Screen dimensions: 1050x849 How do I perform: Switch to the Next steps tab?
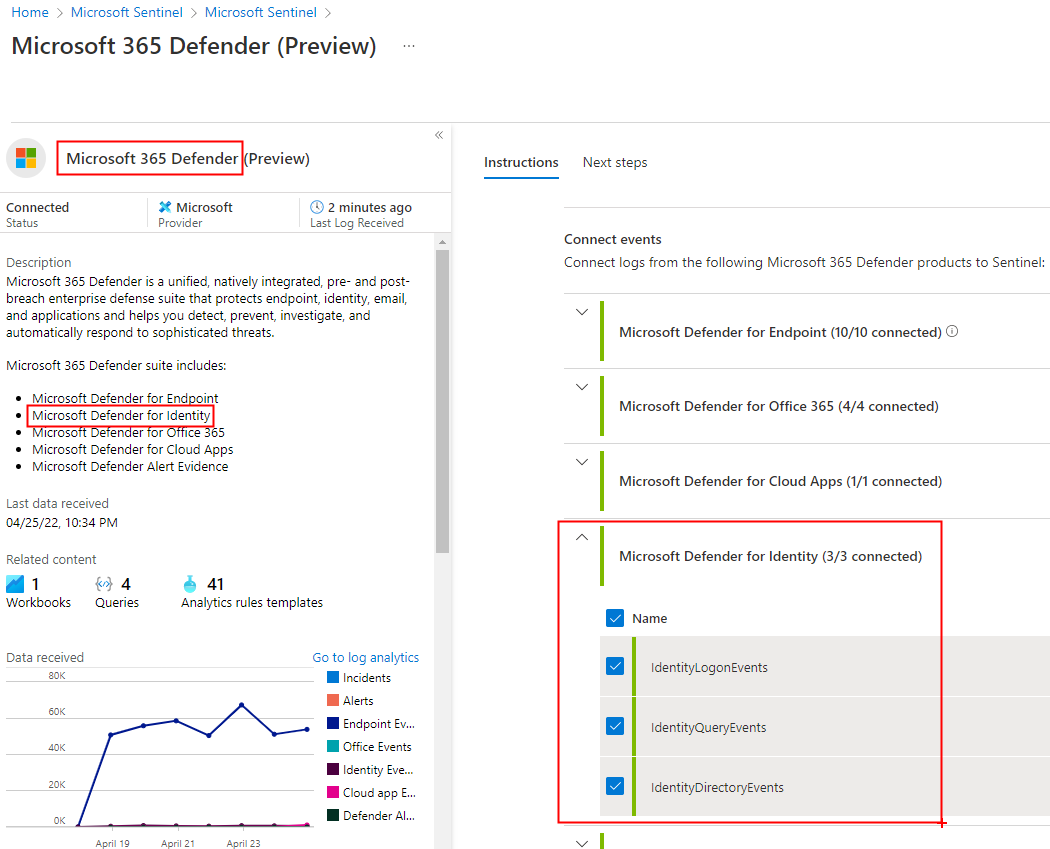click(615, 162)
